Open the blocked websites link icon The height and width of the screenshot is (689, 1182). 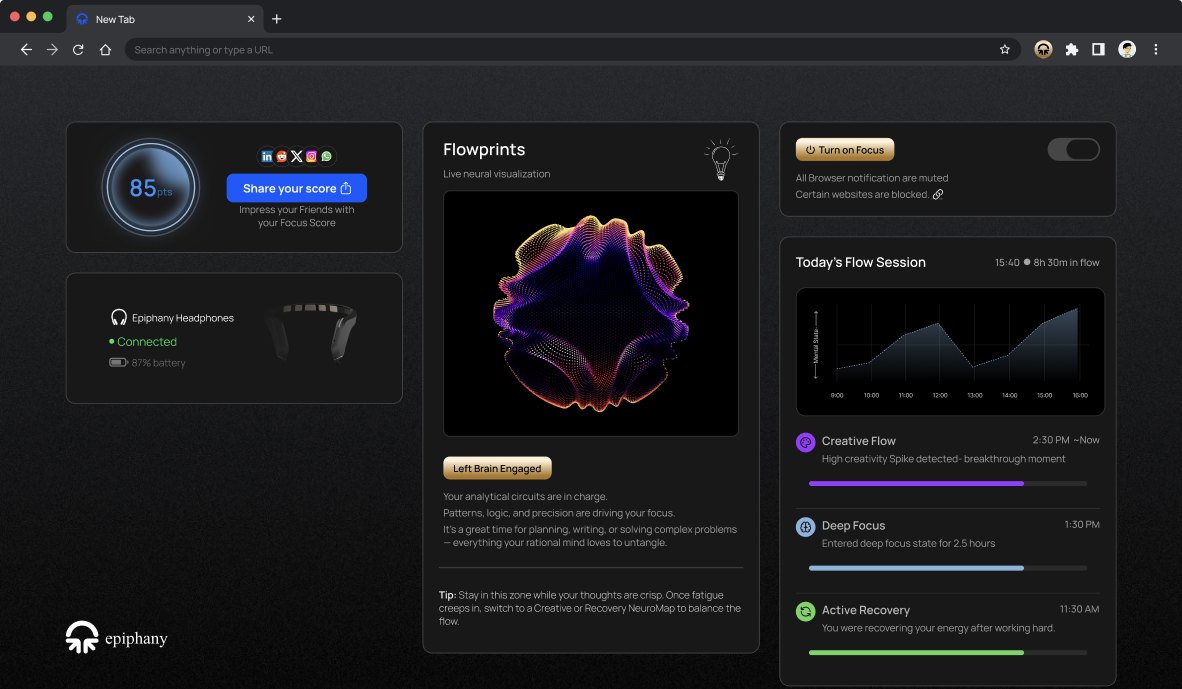tap(938, 194)
